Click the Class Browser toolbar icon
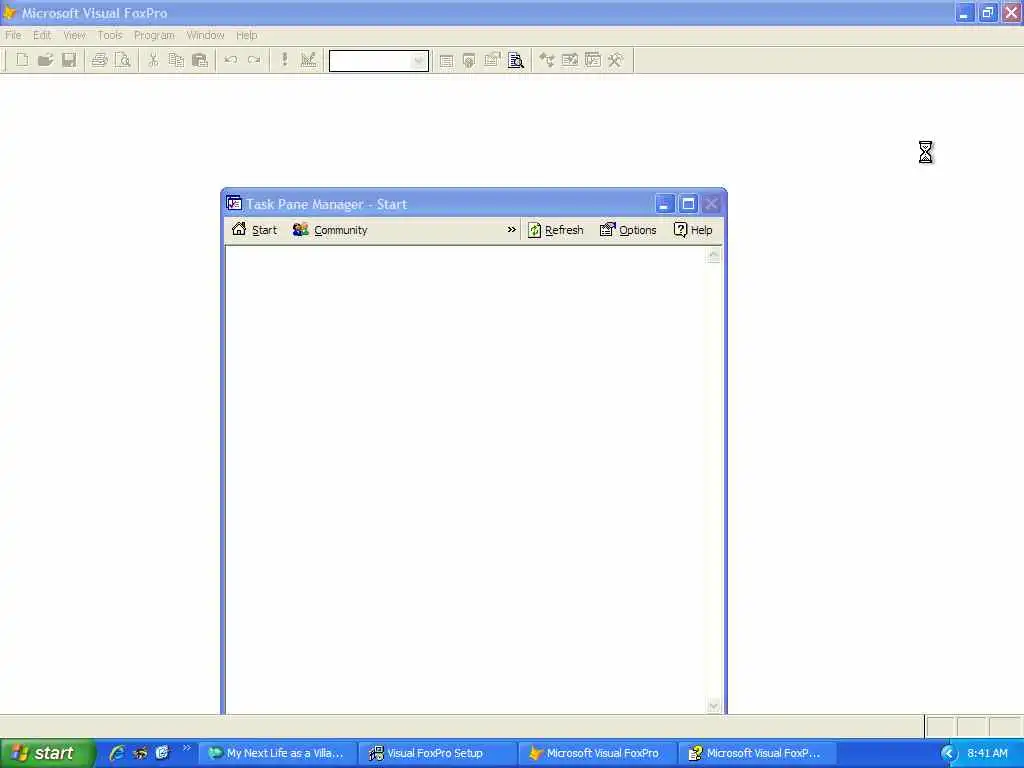The width and height of the screenshot is (1024, 768). coord(547,61)
